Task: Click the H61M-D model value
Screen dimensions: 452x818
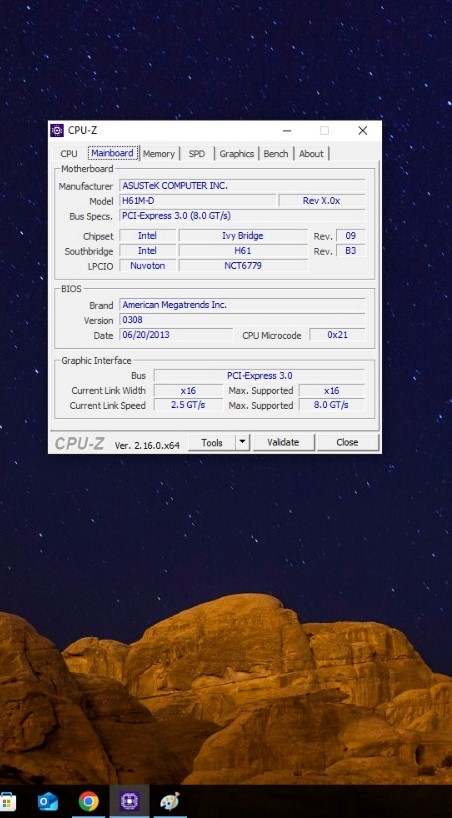Action: coord(198,201)
